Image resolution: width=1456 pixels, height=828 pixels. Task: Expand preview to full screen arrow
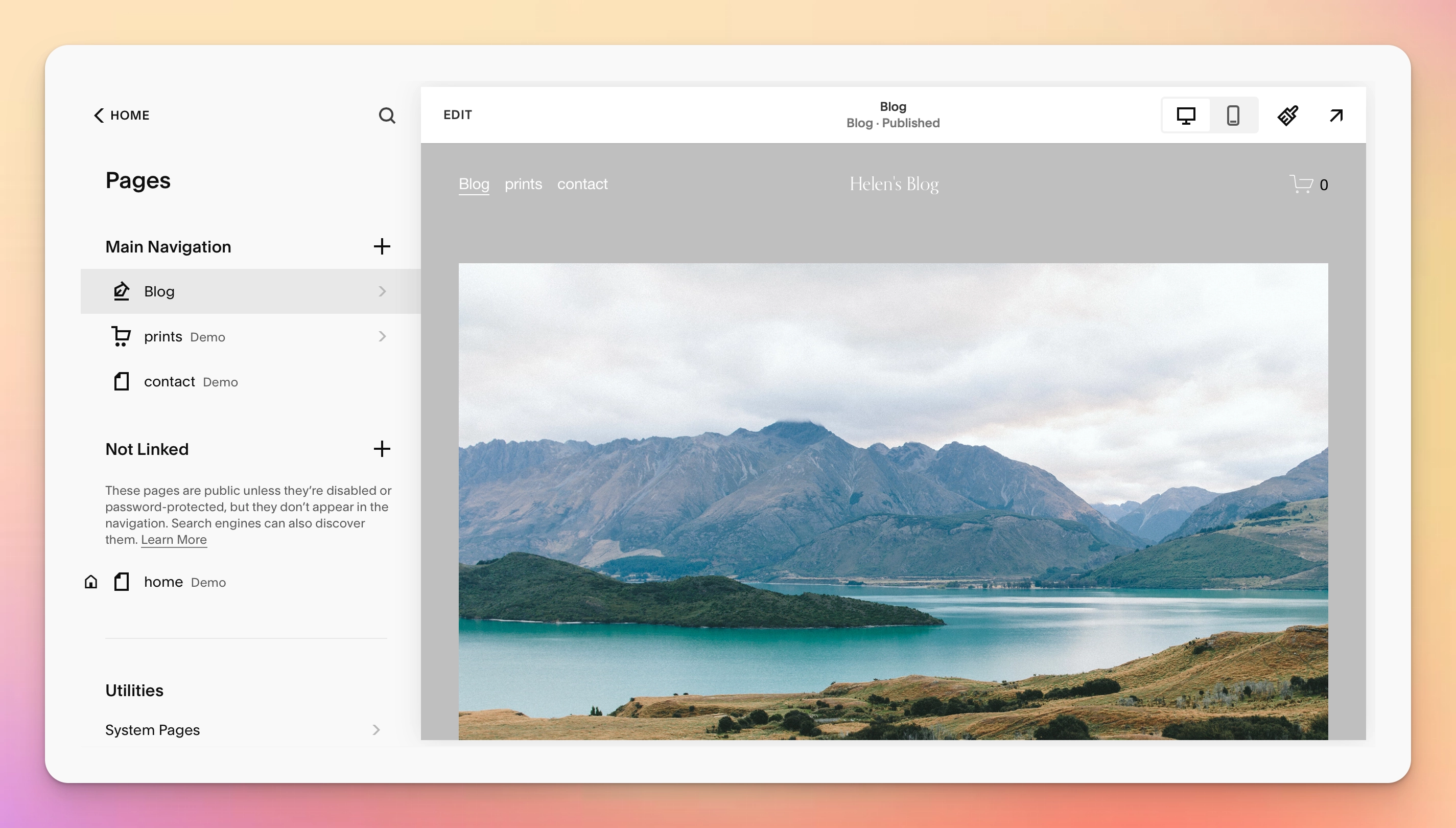coord(1336,116)
